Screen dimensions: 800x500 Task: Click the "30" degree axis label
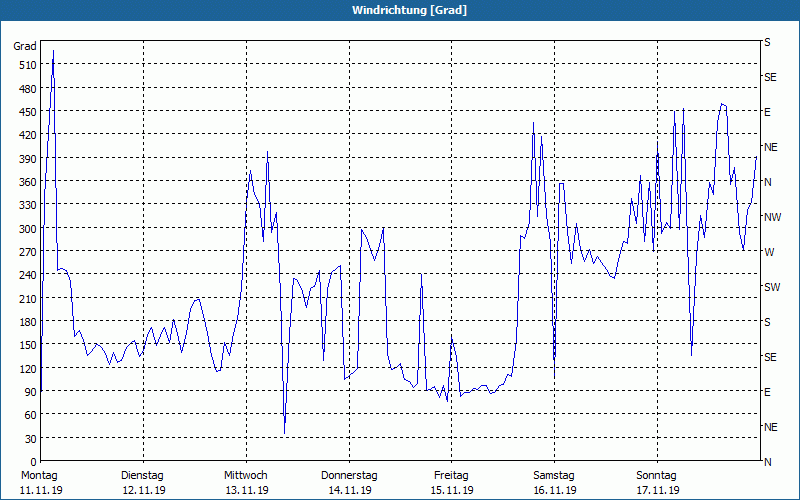click(x=31, y=439)
